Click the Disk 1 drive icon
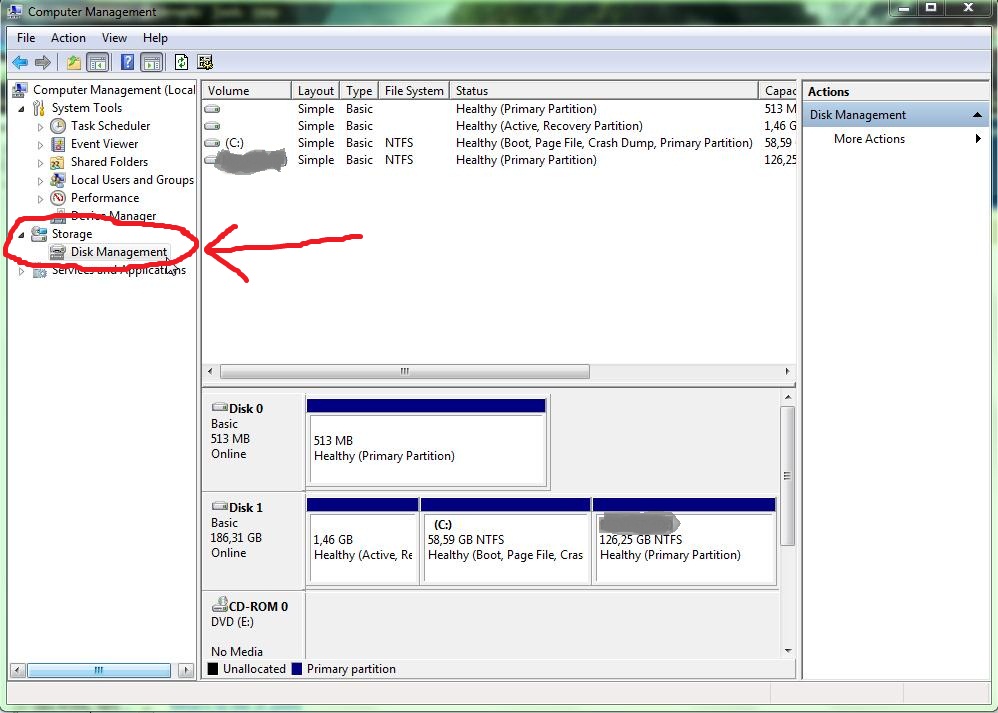The height and width of the screenshot is (713, 998). (220, 507)
